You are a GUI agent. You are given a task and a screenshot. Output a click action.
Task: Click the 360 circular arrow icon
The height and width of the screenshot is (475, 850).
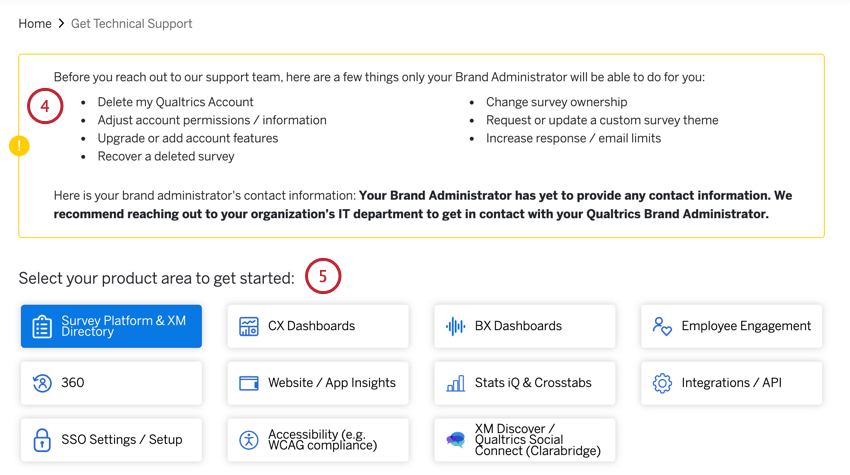click(x=42, y=383)
